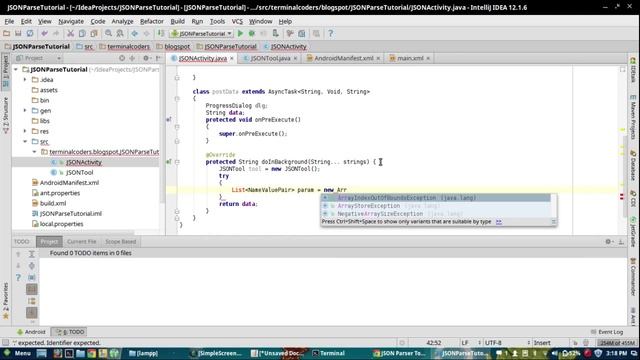Toggle the Android tool window button
The image size is (640, 360).
(x=31, y=332)
